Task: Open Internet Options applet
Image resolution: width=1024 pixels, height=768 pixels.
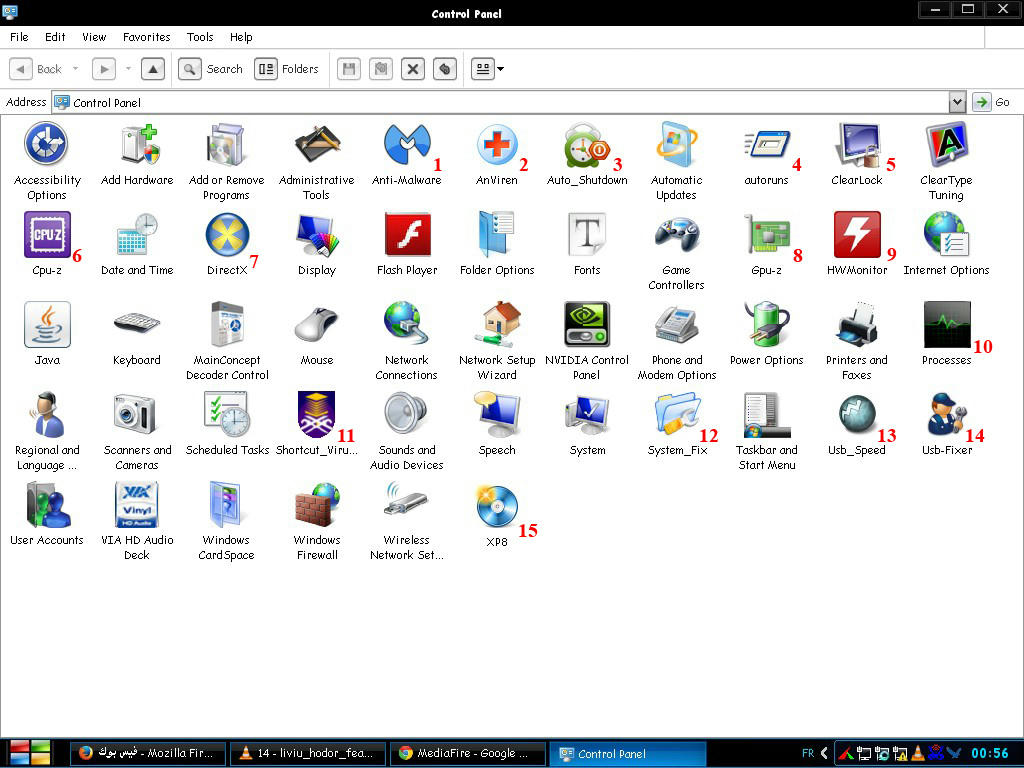Action: (x=946, y=234)
